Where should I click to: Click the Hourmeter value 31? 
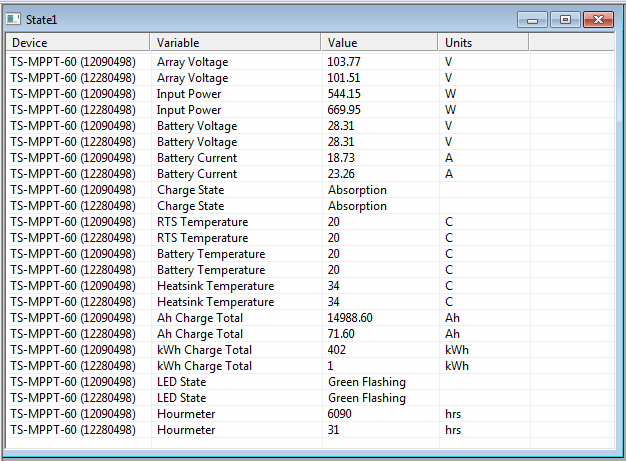[x=333, y=429]
